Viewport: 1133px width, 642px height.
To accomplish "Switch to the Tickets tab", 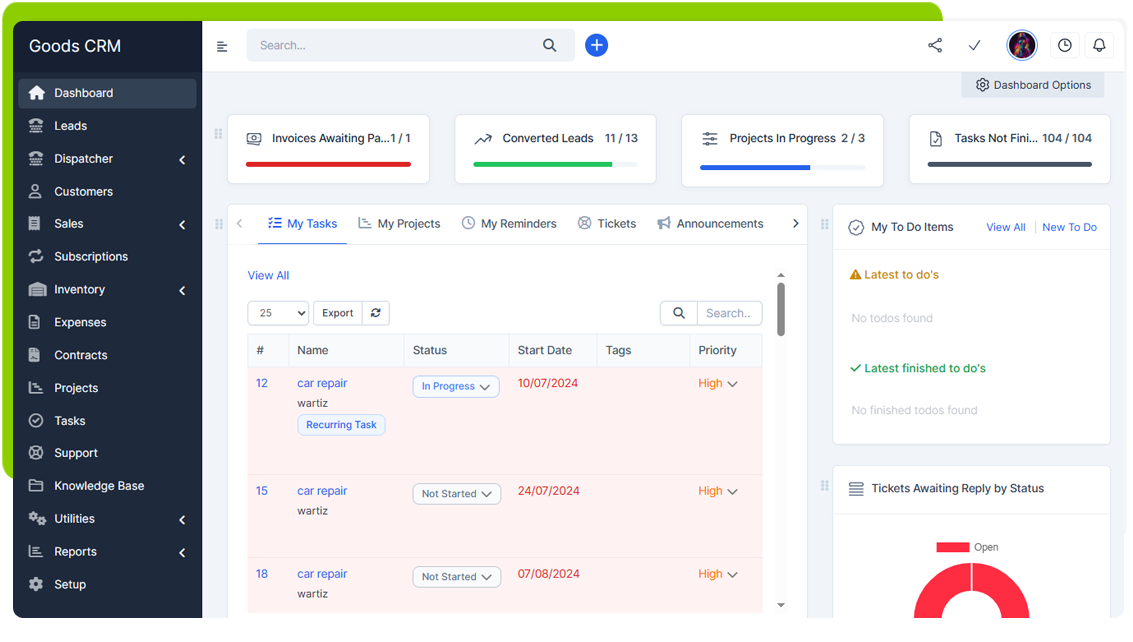I will [607, 224].
